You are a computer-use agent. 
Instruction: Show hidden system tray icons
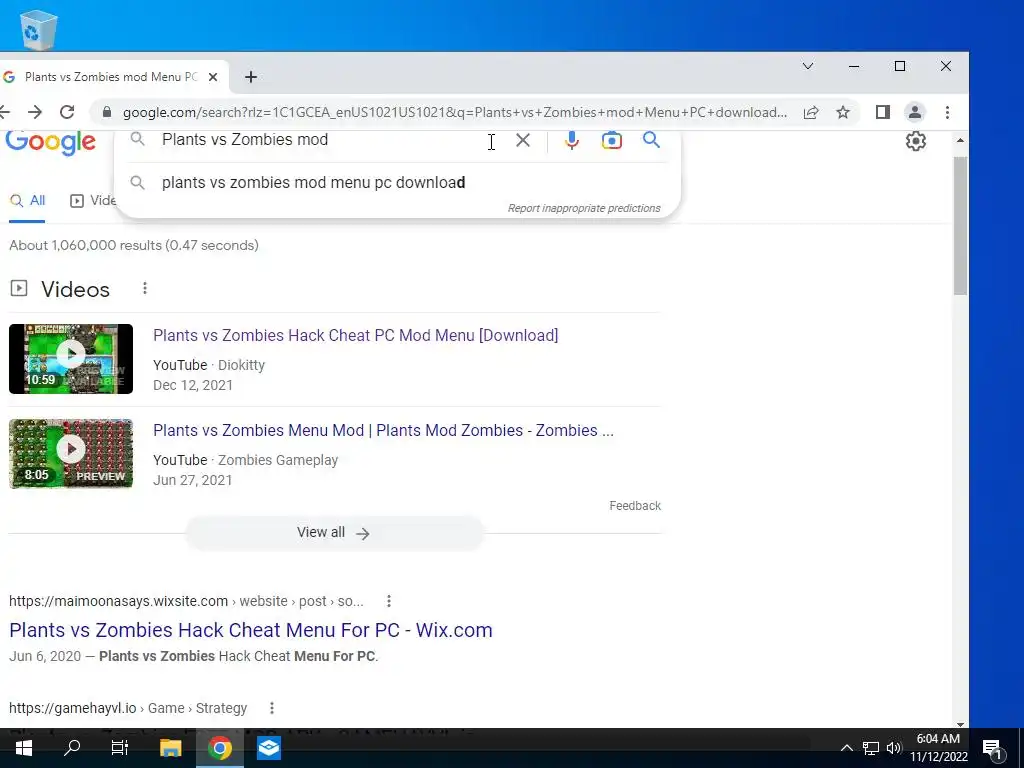(x=846, y=748)
